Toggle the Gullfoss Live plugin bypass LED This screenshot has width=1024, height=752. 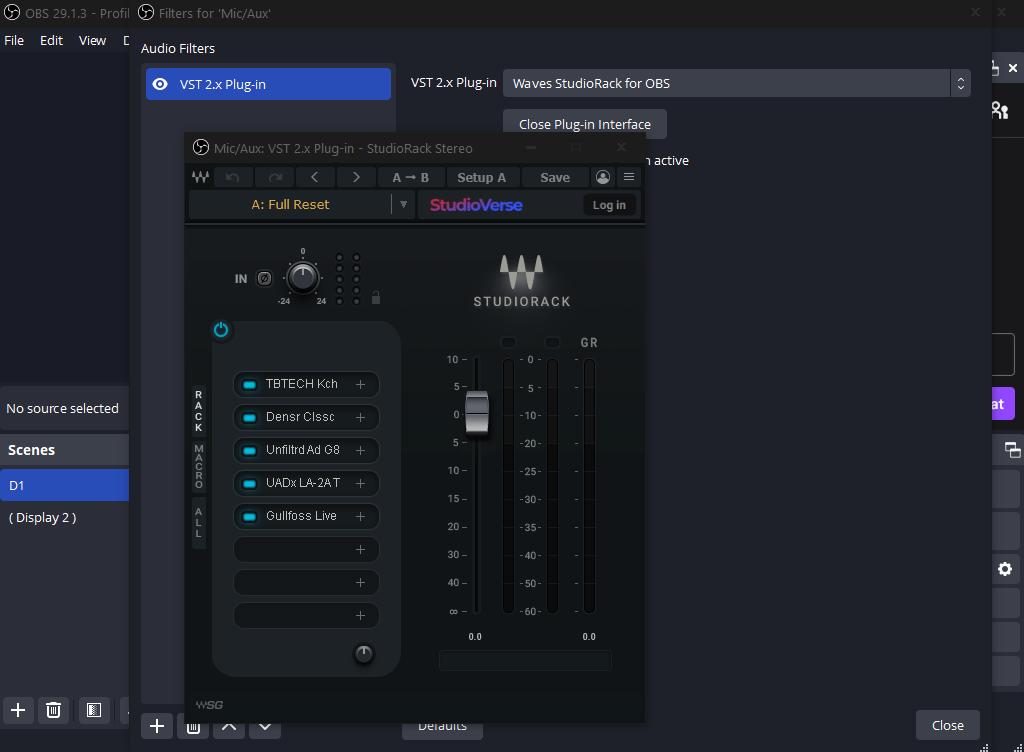click(250, 516)
